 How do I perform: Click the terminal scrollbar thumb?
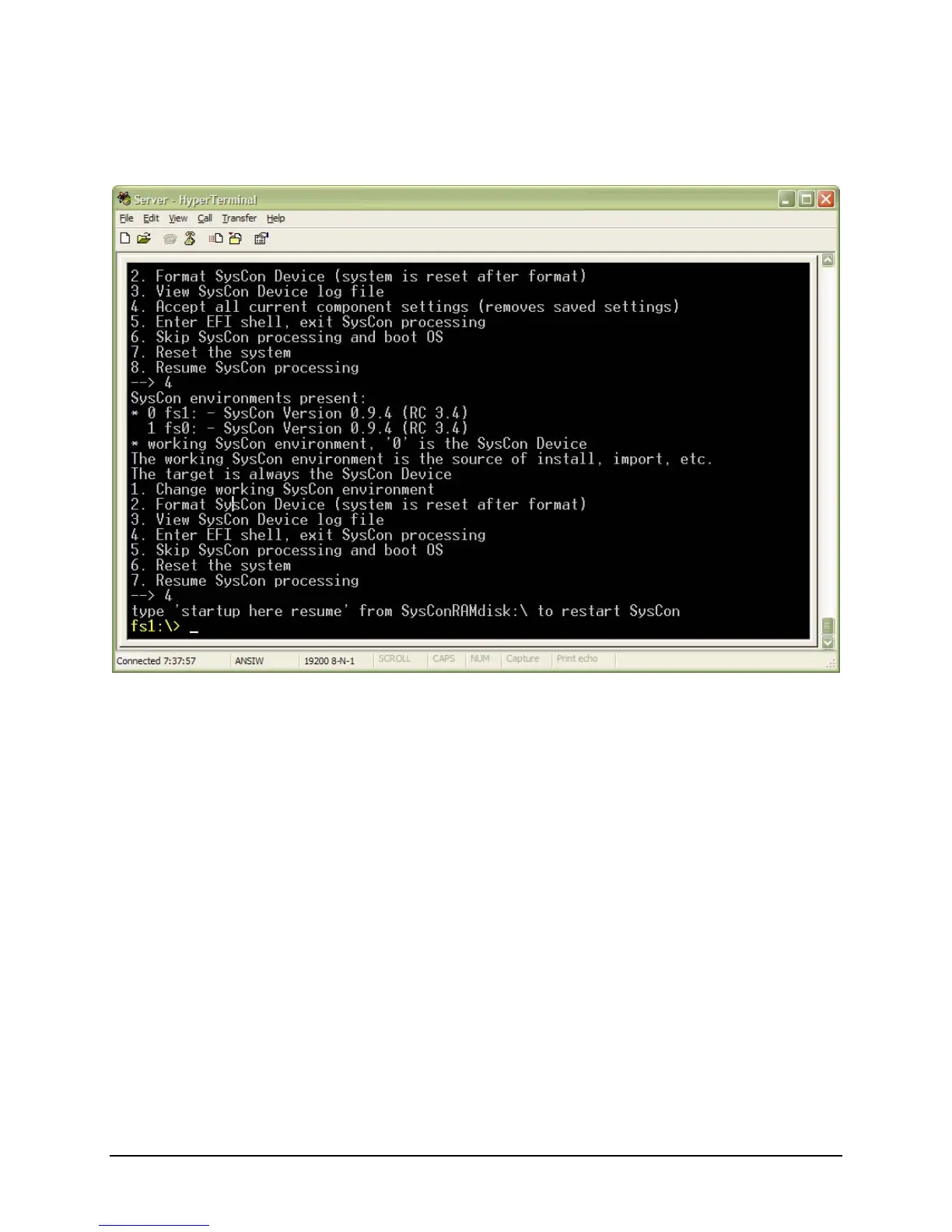[x=828, y=626]
